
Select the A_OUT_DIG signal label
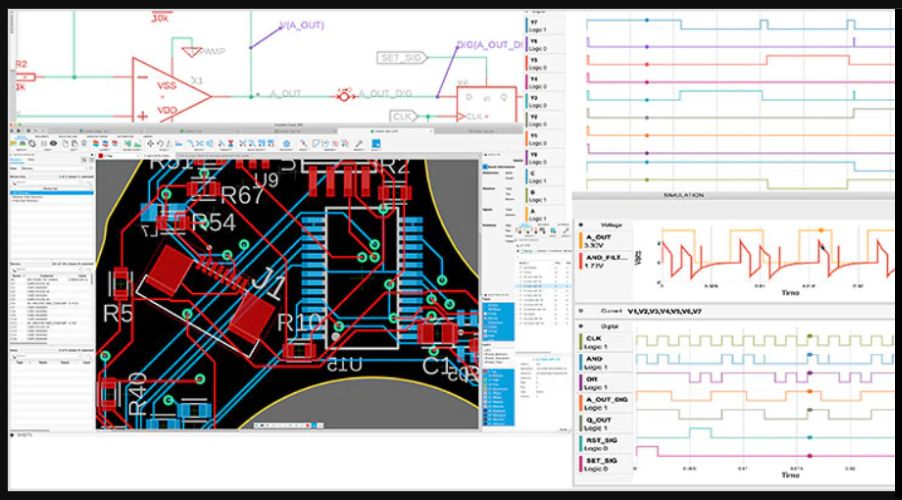[x=606, y=403]
